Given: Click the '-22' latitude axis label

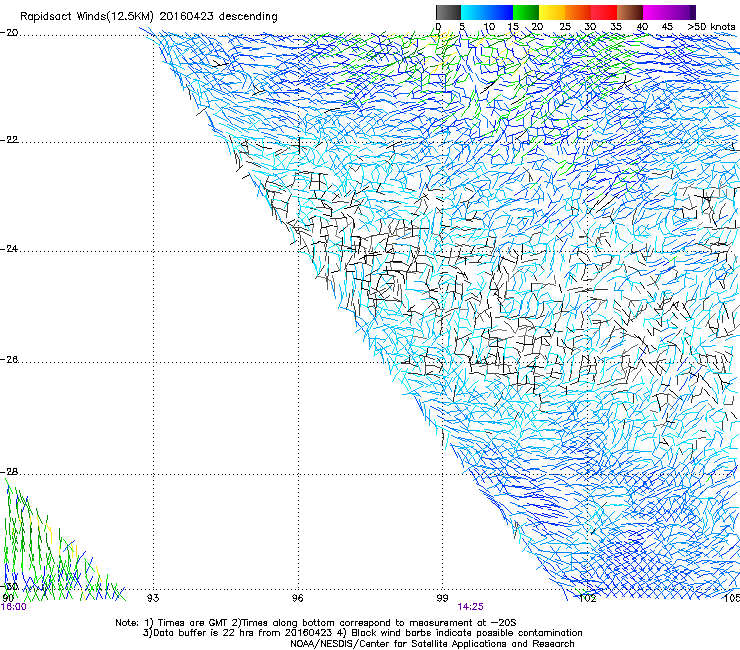Looking at the screenshot, I should (x=9, y=140).
